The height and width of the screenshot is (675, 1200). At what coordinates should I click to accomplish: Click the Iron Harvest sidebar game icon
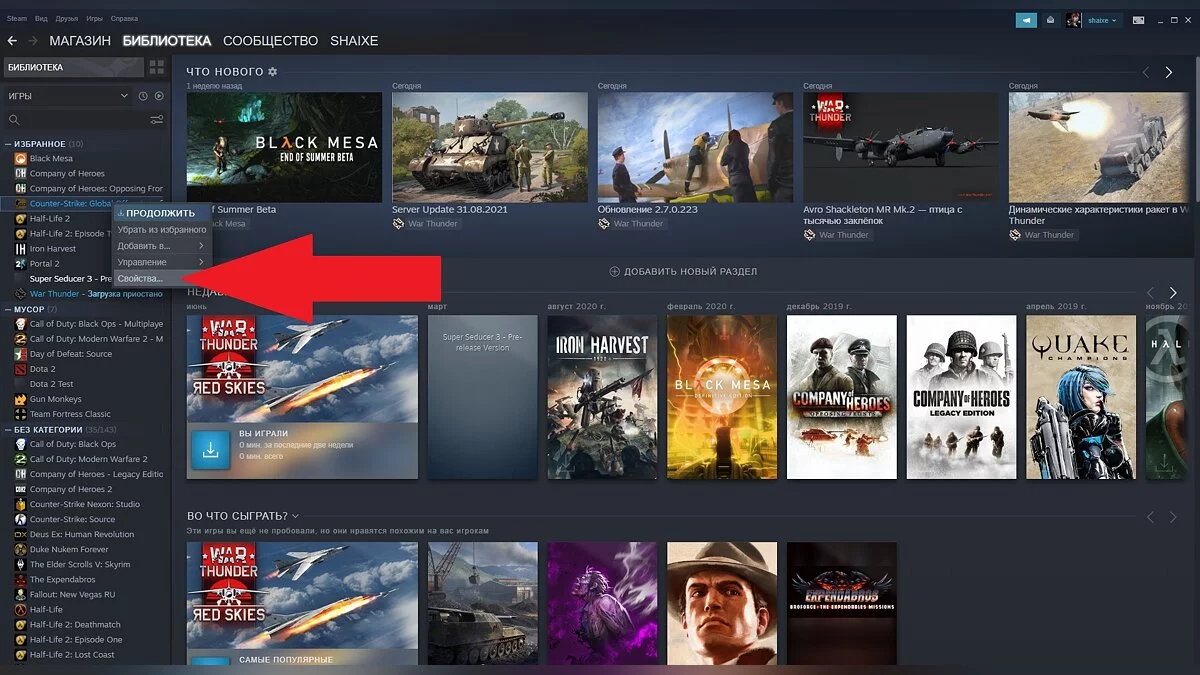pos(20,248)
